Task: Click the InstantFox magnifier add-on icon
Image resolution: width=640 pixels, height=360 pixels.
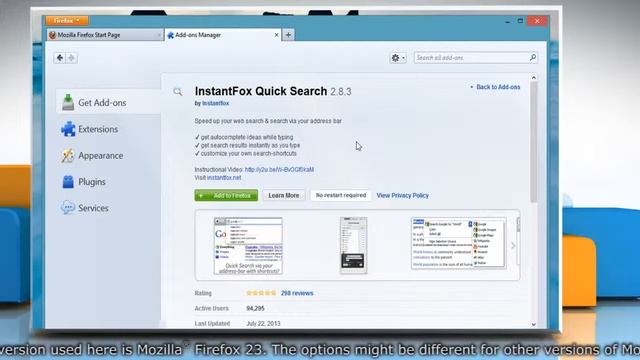Action: (x=178, y=92)
